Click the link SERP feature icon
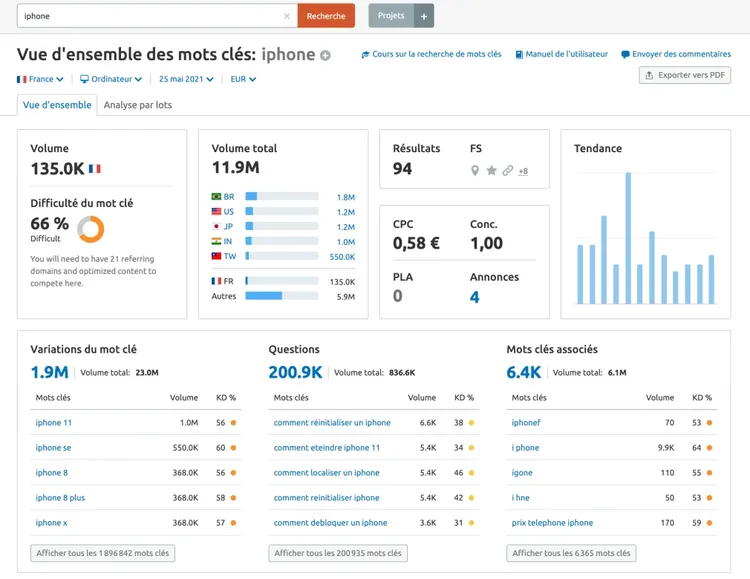750x579 pixels. 507,170
